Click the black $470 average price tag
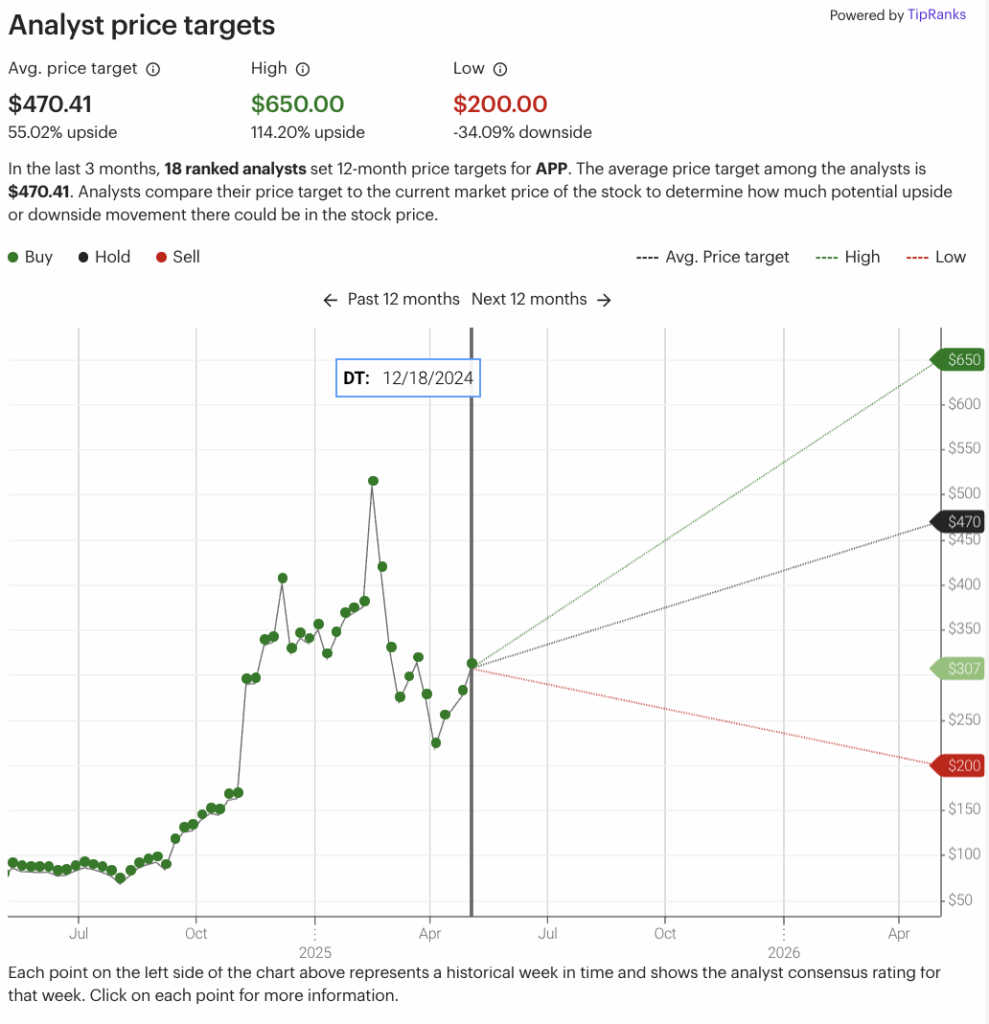This screenshot has width=989, height=1024. 958,522
